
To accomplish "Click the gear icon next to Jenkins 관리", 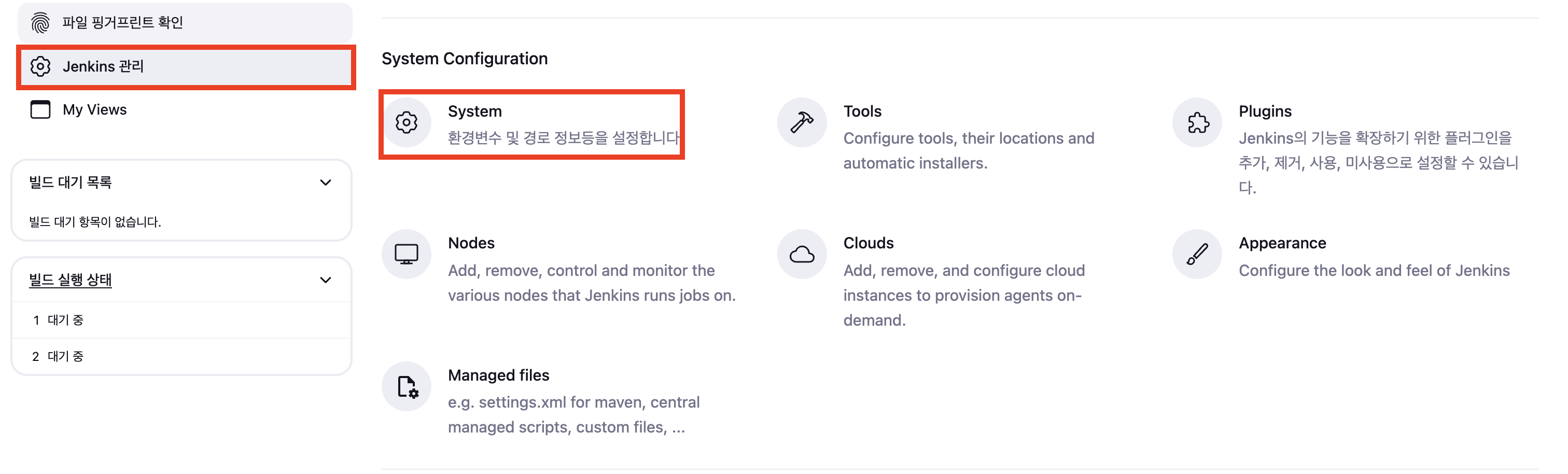I will (x=40, y=66).
